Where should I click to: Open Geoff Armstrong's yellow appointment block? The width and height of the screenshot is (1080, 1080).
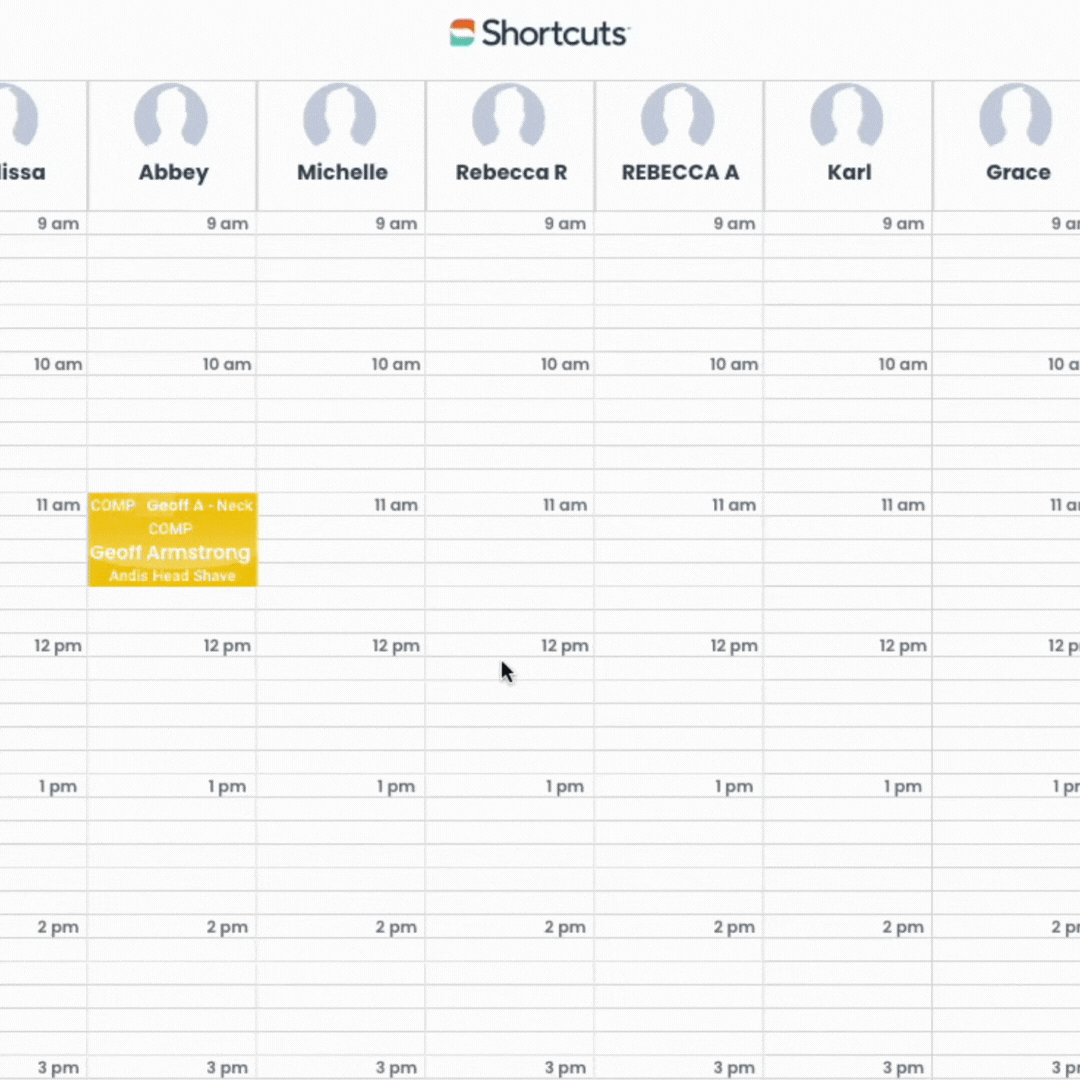tap(171, 552)
